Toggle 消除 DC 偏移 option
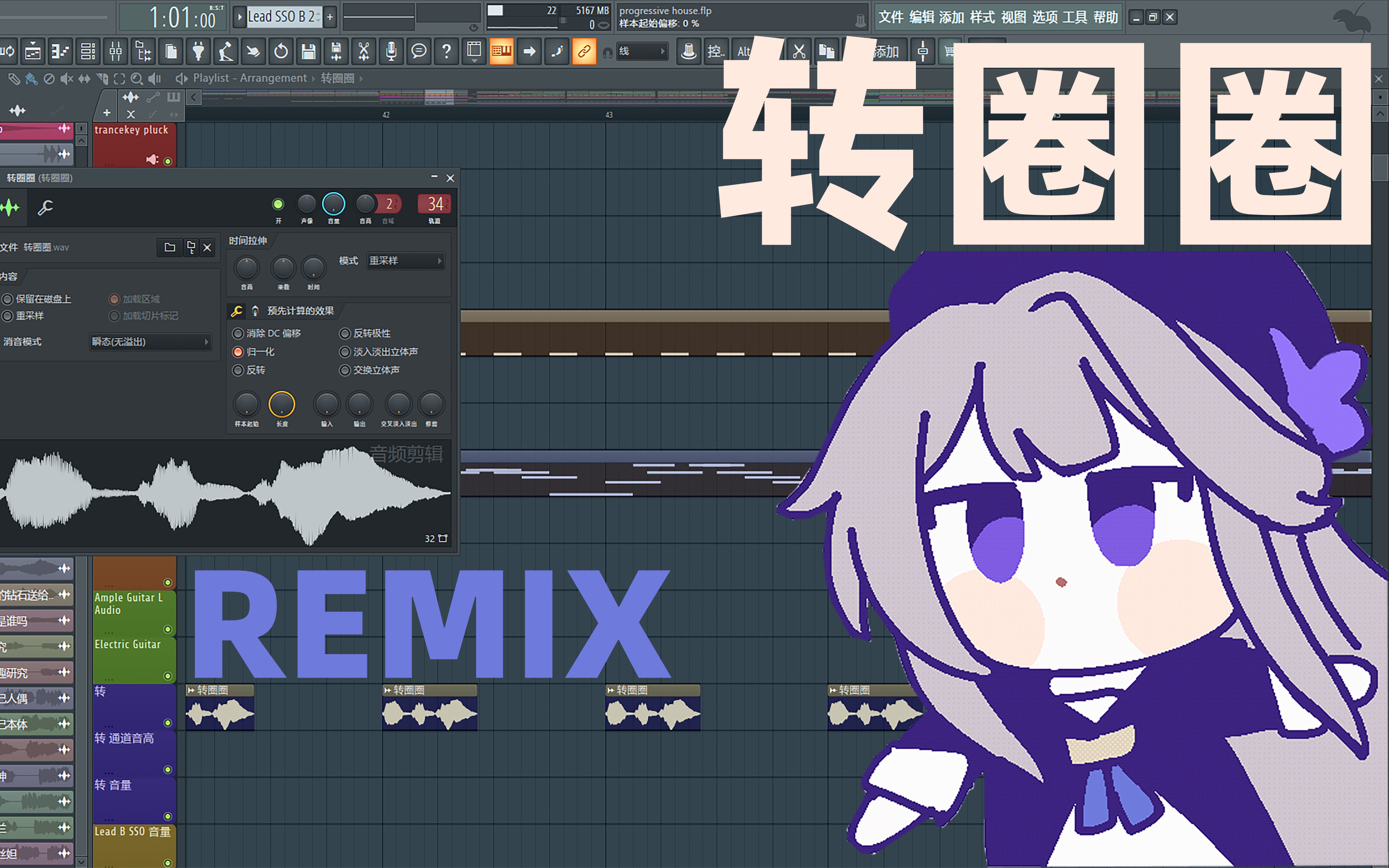The image size is (1389, 868). [238, 333]
